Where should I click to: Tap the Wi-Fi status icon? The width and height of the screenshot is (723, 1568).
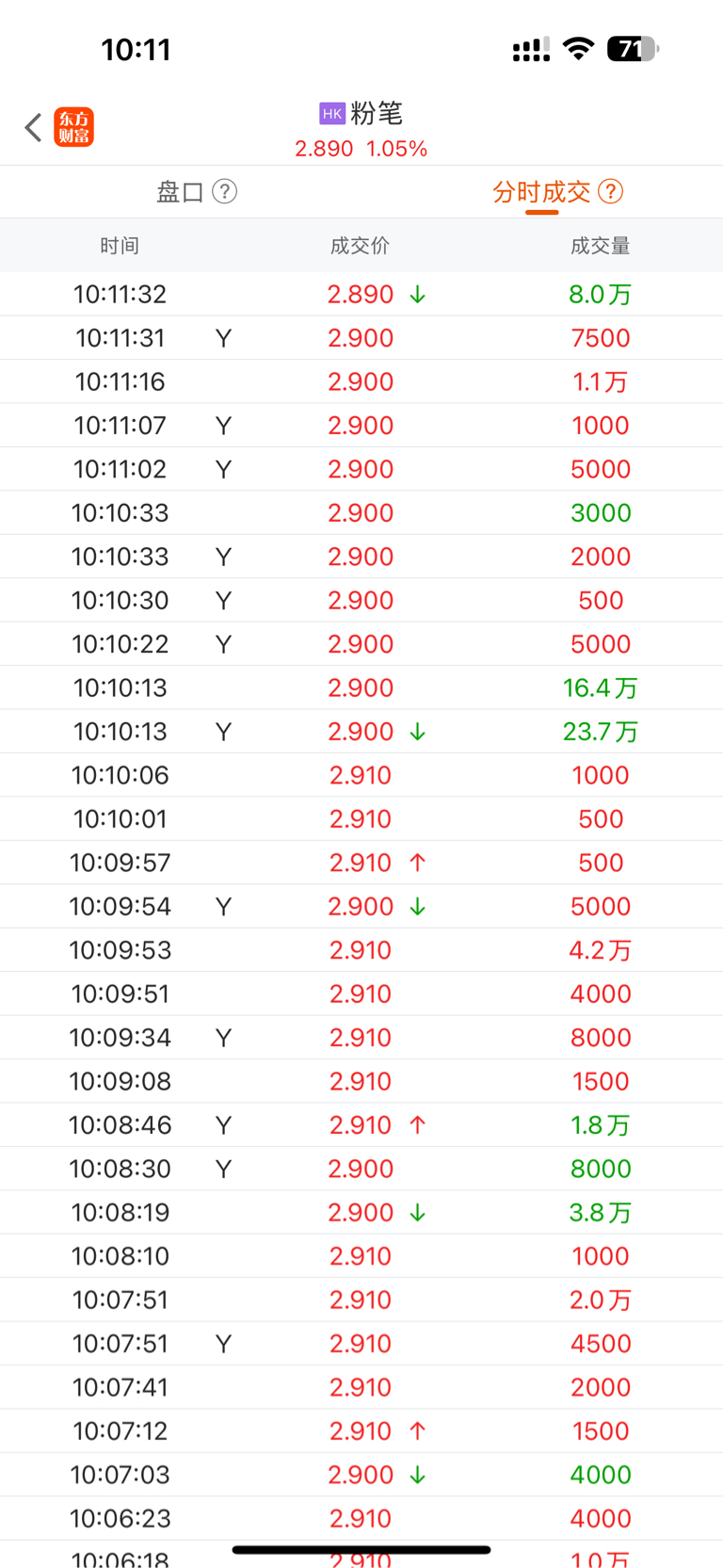click(x=578, y=49)
